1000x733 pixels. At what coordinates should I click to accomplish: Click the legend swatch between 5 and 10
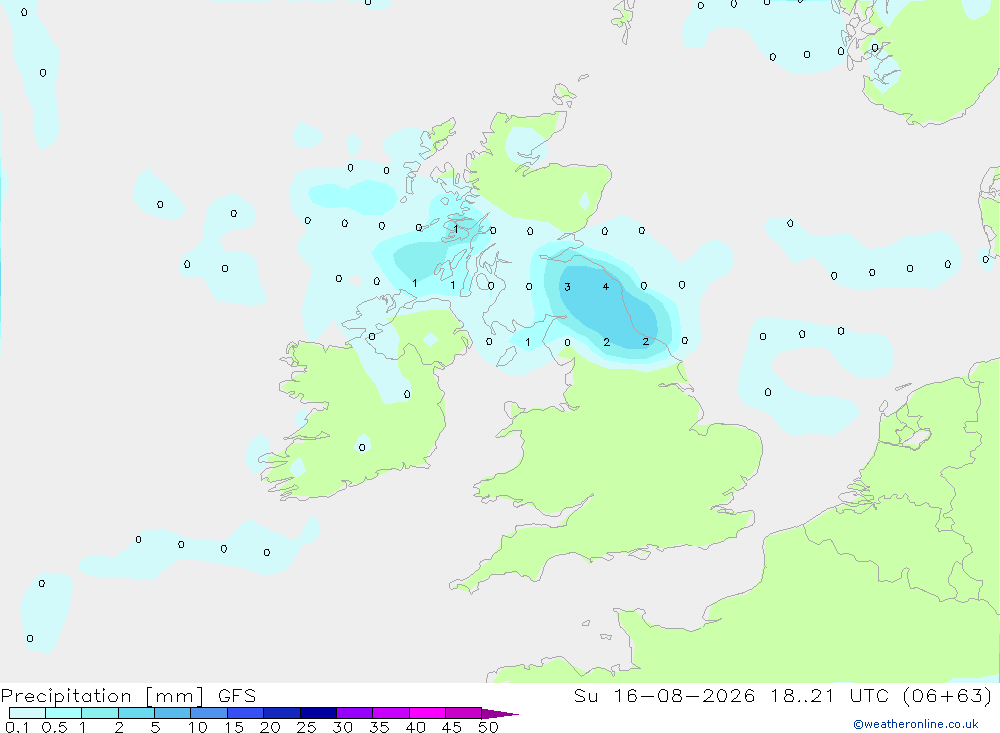pyautogui.click(x=172, y=713)
